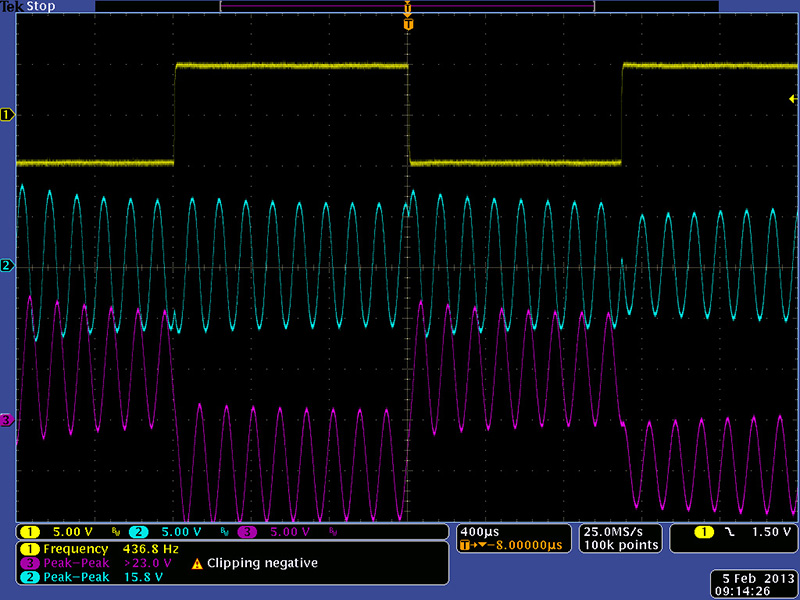Click the channel 2 ground marker
The width and height of the screenshot is (800, 600).
coord(8,265)
